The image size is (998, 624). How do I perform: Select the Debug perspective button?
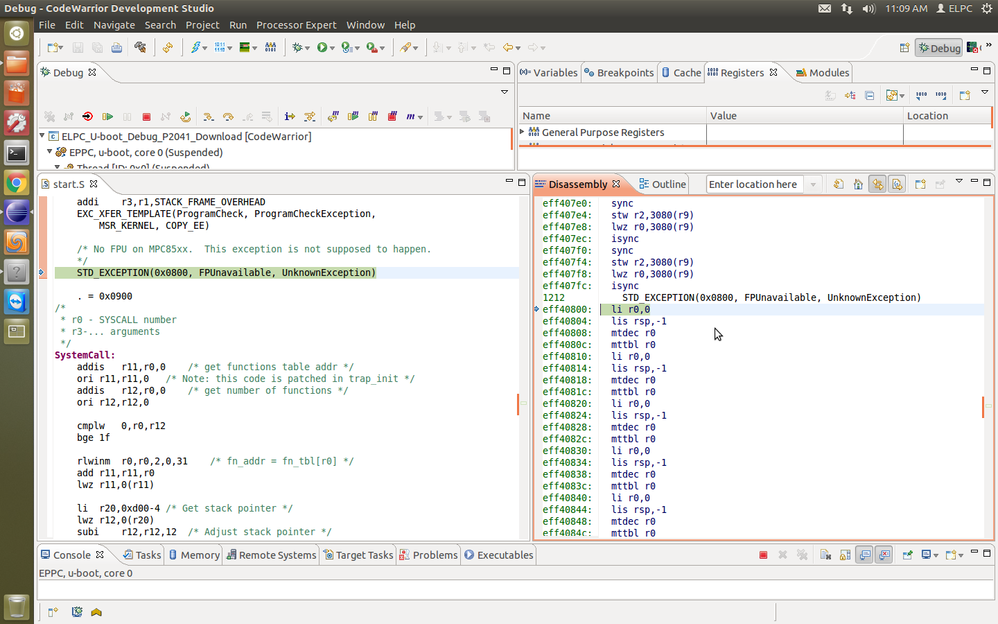coord(938,47)
